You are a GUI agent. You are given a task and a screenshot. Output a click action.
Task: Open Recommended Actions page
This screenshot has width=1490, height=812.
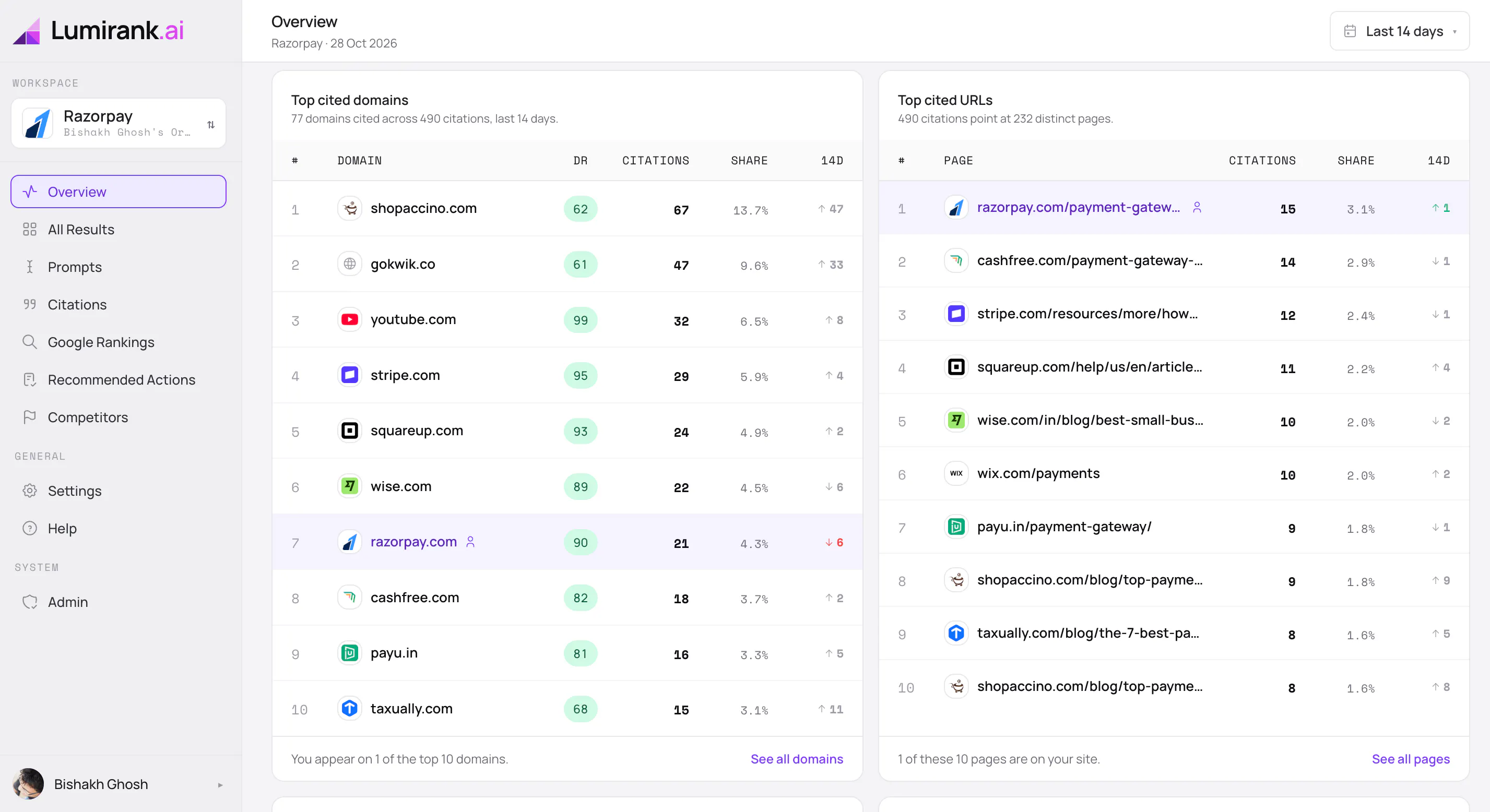(119, 380)
